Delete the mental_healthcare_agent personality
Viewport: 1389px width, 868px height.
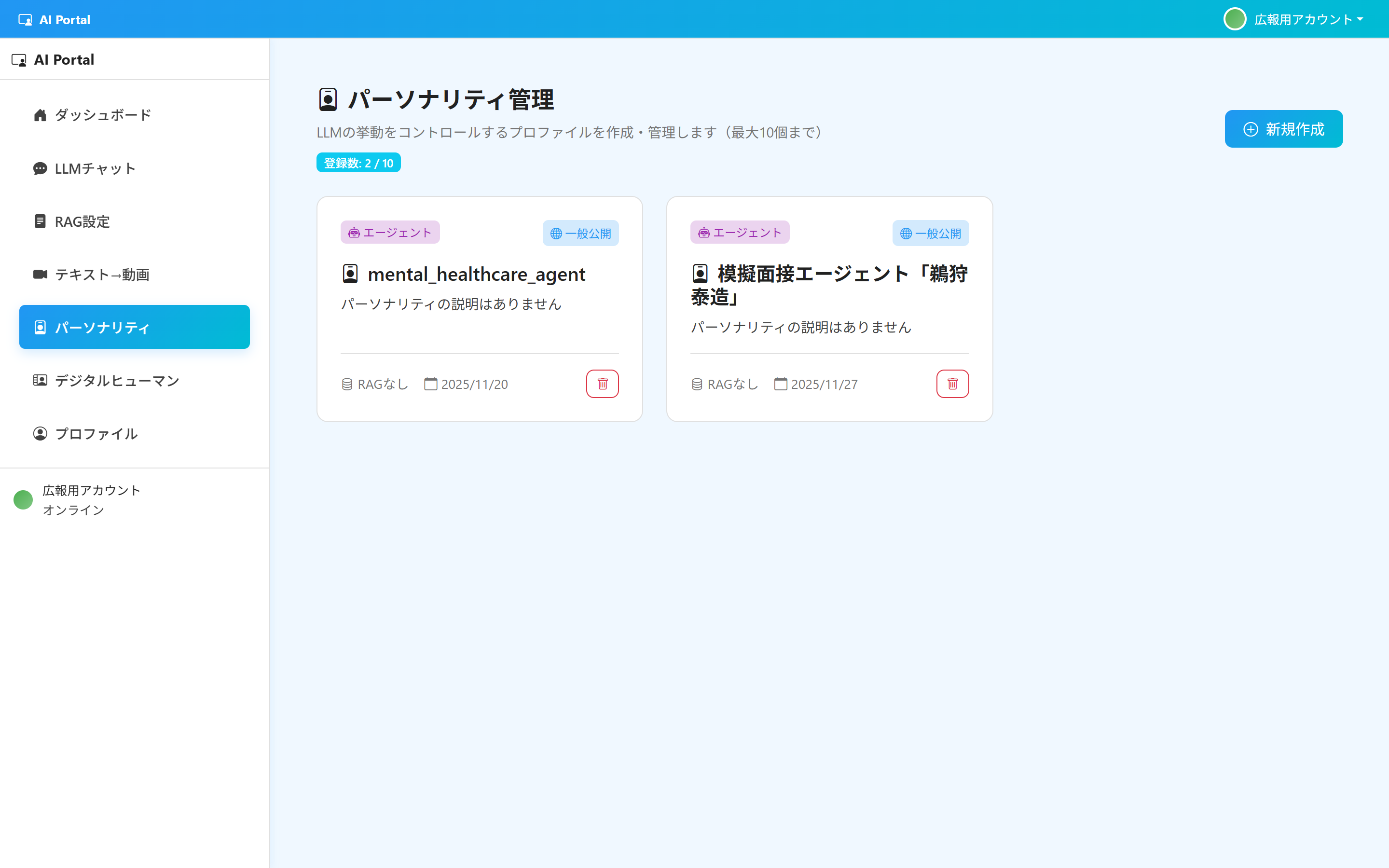[602, 384]
